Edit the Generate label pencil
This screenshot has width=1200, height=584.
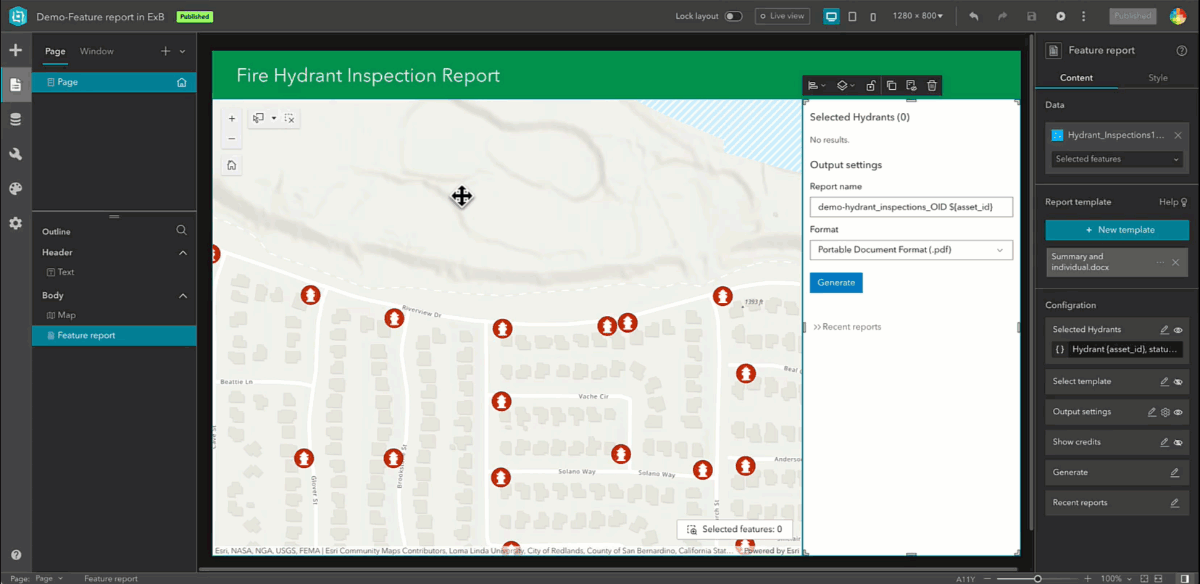1175,472
